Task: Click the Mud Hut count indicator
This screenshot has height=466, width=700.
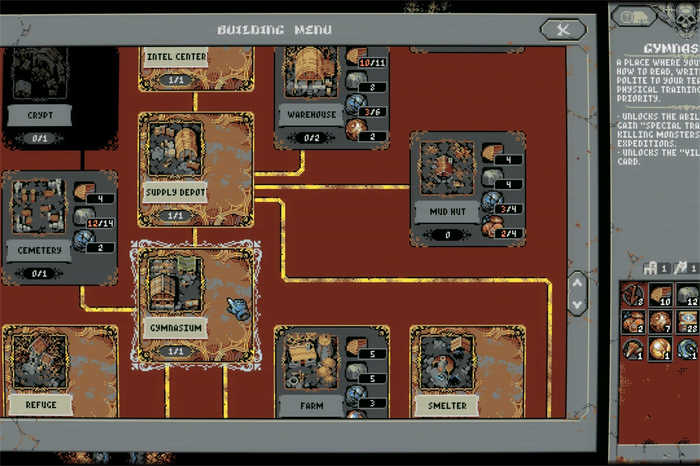Action: coord(446,236)
